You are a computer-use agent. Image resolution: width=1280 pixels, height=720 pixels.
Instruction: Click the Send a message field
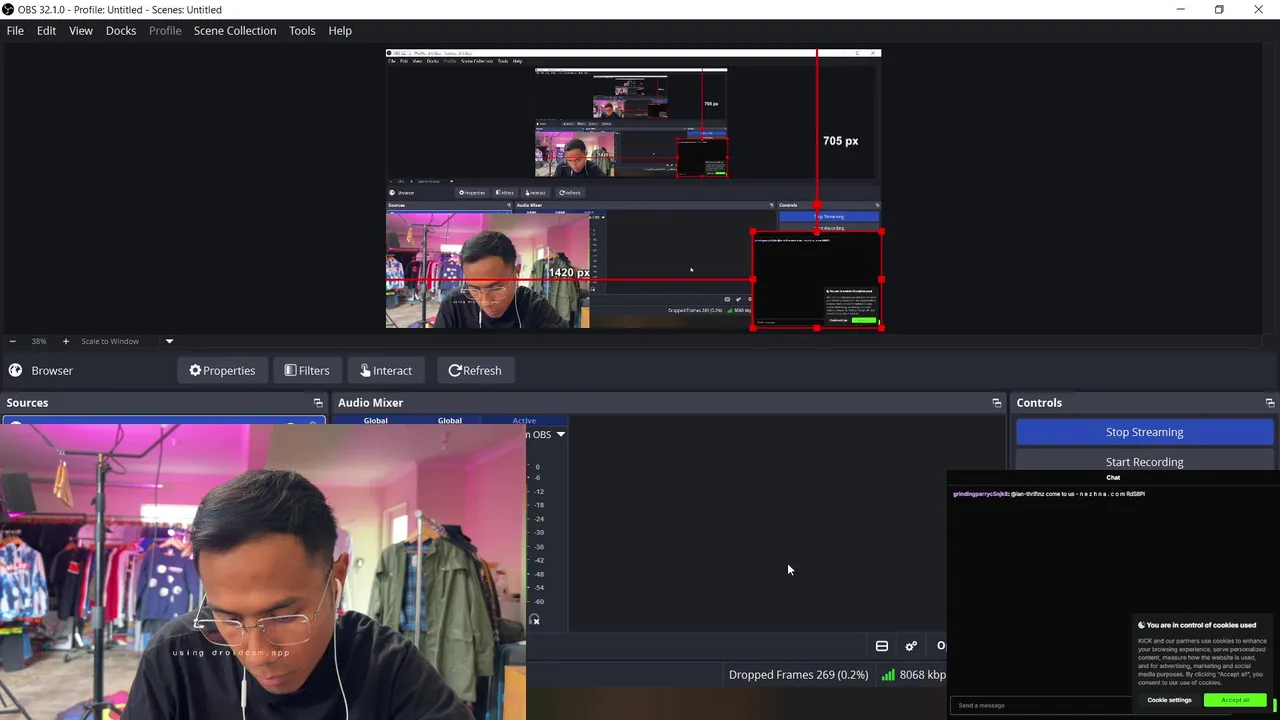pos(1040,705)
